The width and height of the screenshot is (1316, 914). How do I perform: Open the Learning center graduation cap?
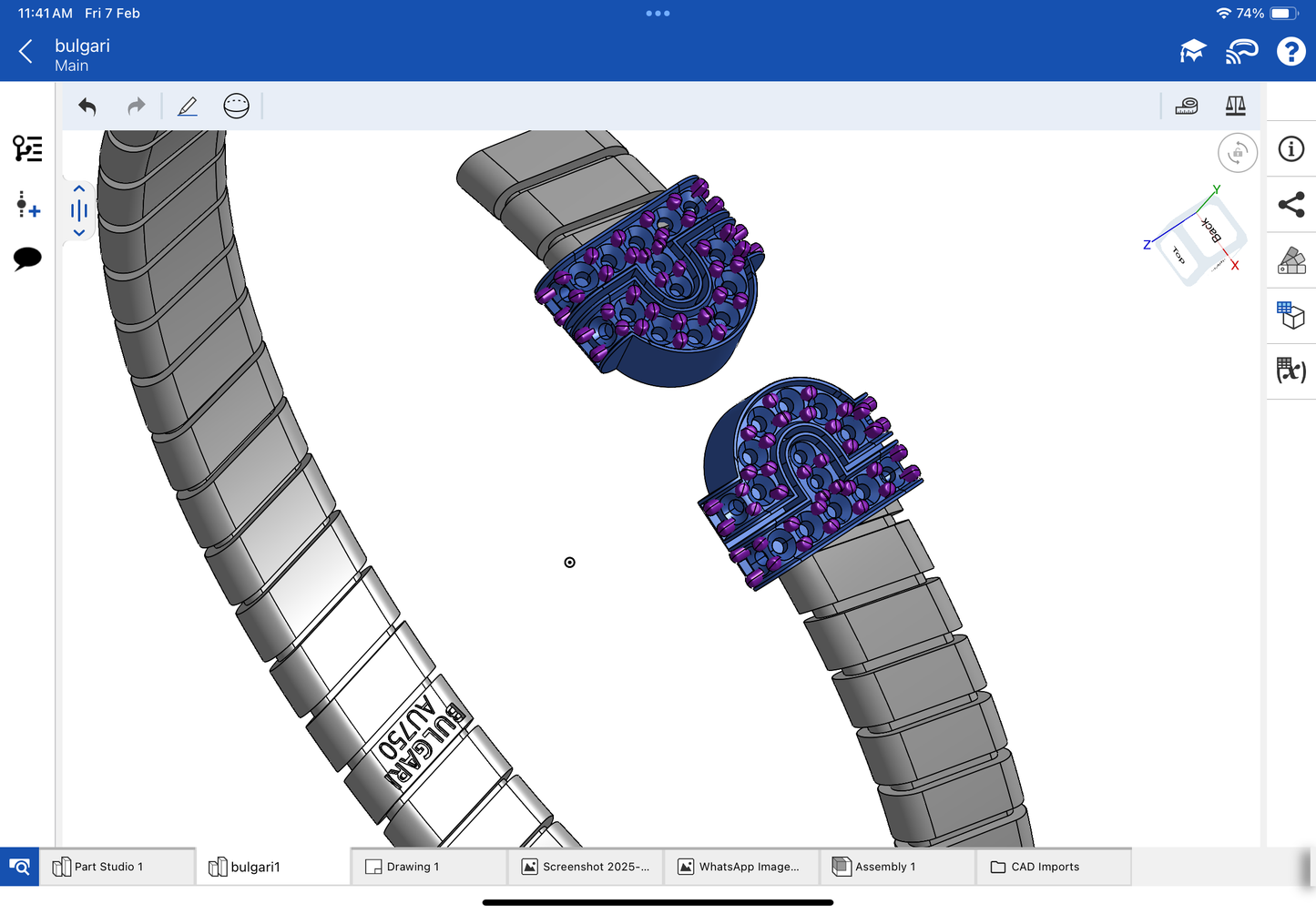[x=1192, y=52]
